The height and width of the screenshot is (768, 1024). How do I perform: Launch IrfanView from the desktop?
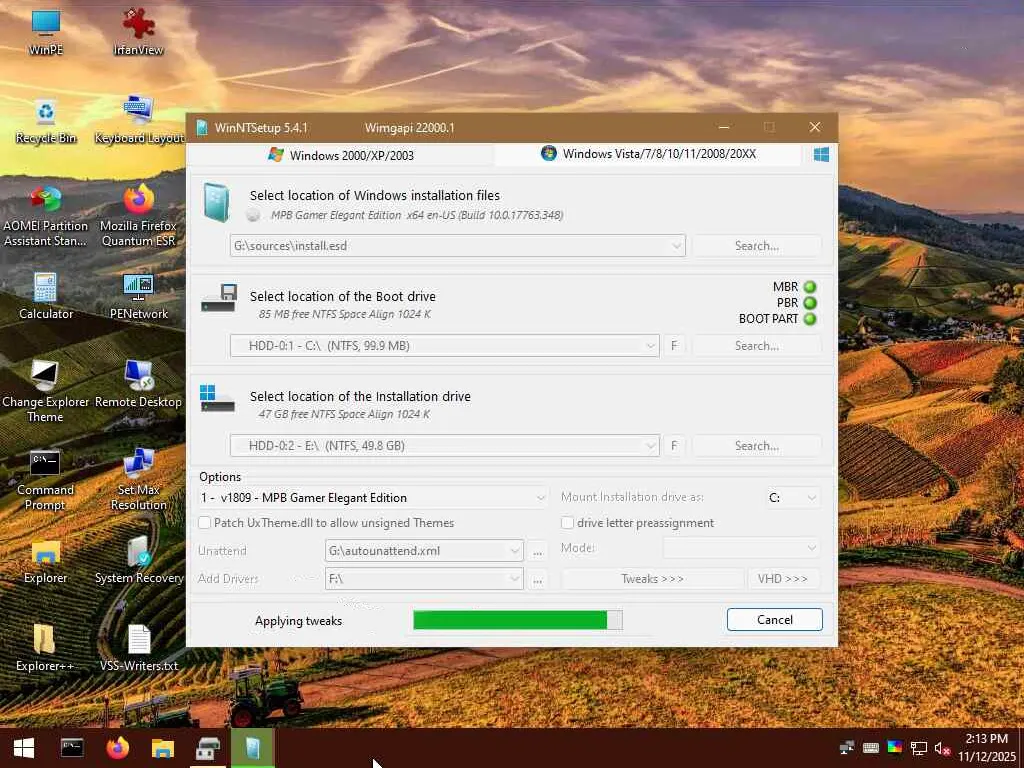coord(138,32)
